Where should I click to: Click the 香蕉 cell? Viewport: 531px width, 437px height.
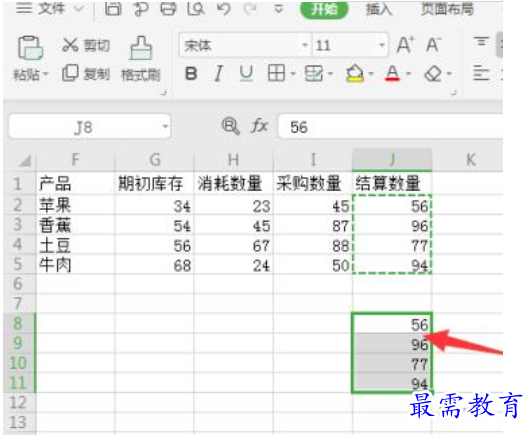pos(75,225)
